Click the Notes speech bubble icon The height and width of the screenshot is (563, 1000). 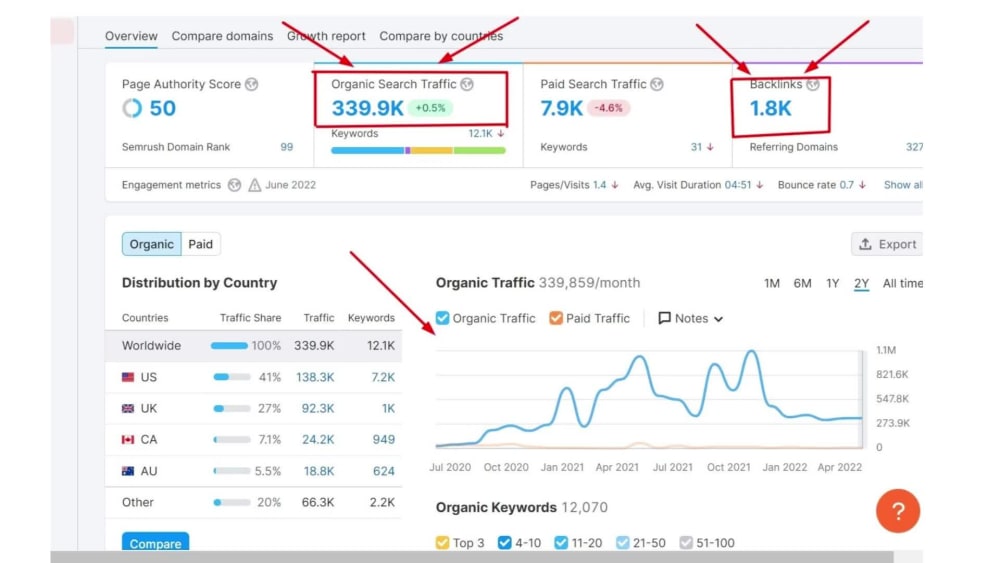(x=664, y=318)
